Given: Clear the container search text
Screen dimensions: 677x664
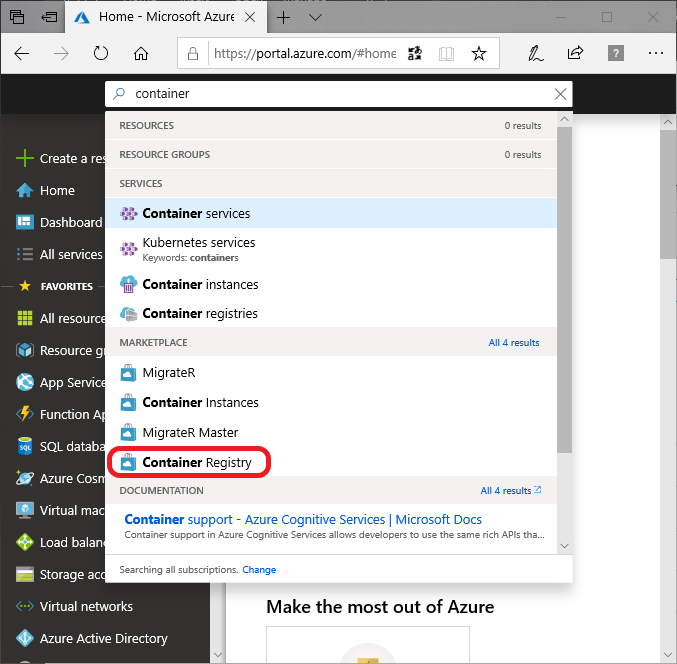Looking at the screenshot, I should coord(560,94).
